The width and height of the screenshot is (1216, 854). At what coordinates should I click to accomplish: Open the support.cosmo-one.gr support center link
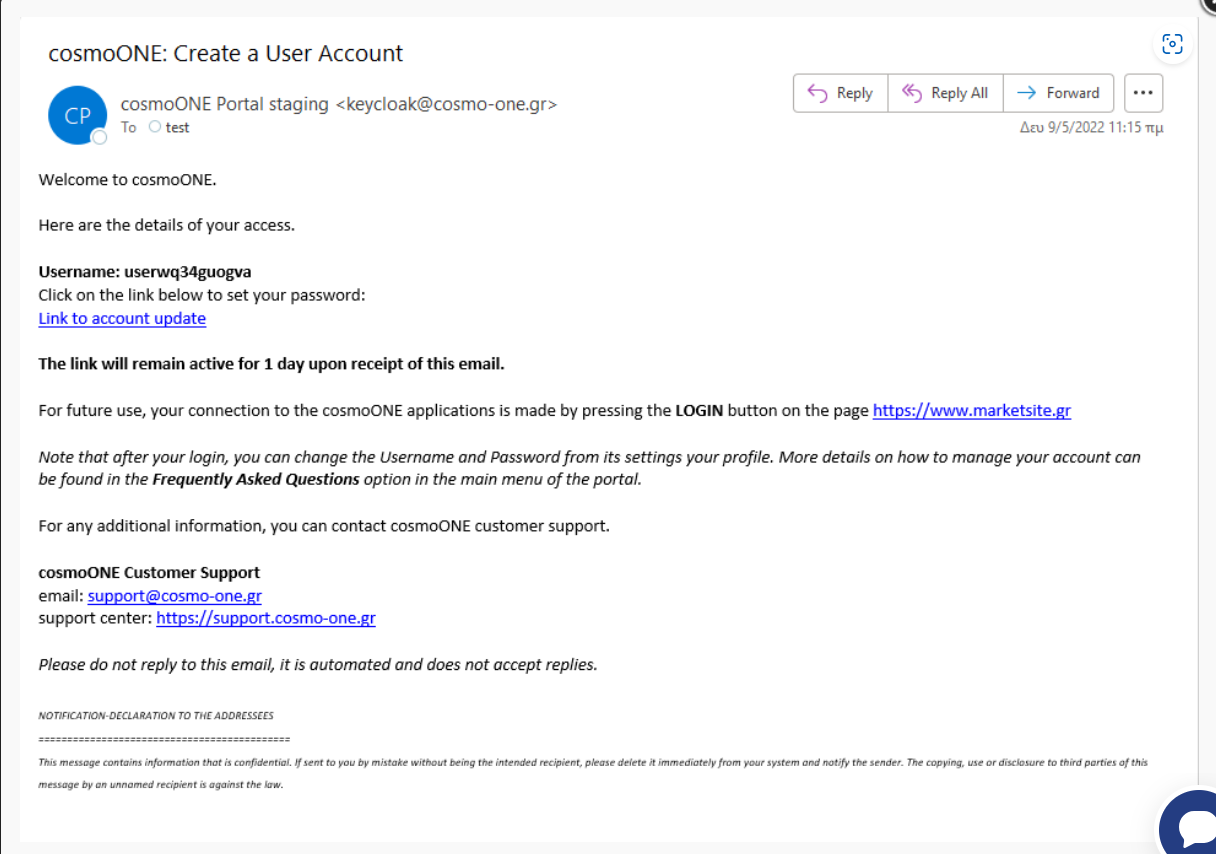(265, 618)
